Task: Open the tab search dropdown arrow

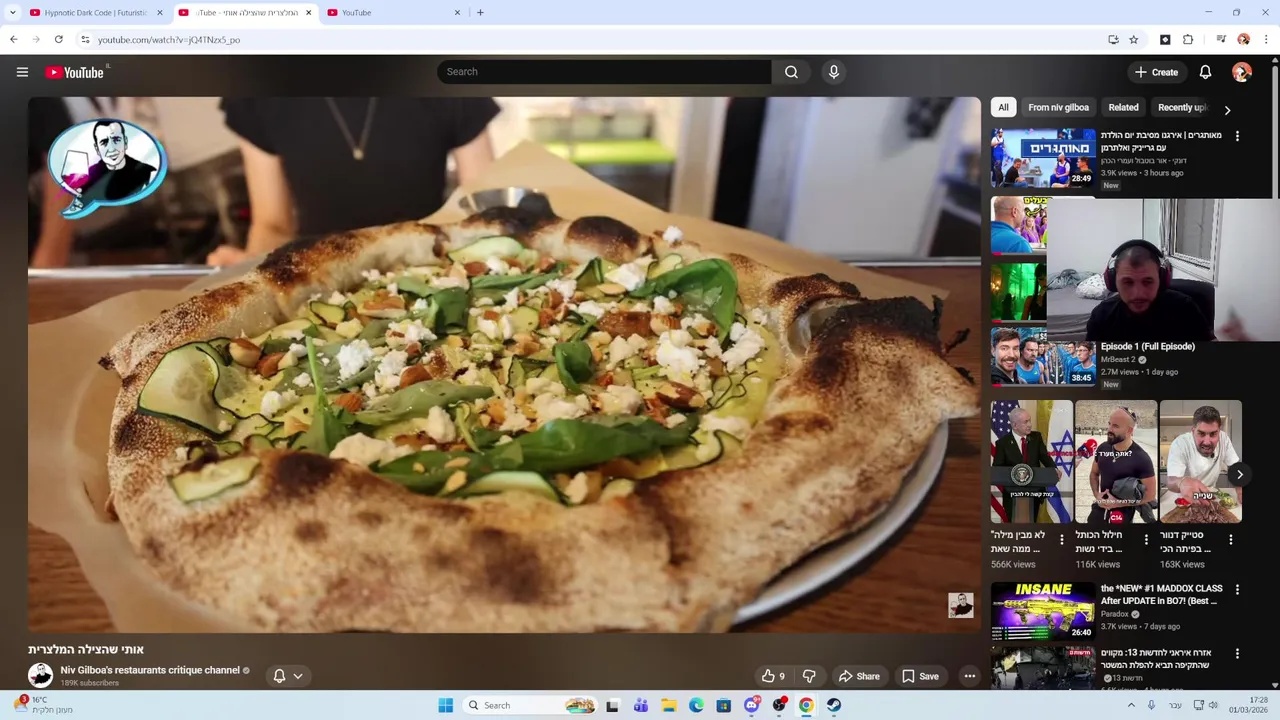Action: [x=13, y=13]
